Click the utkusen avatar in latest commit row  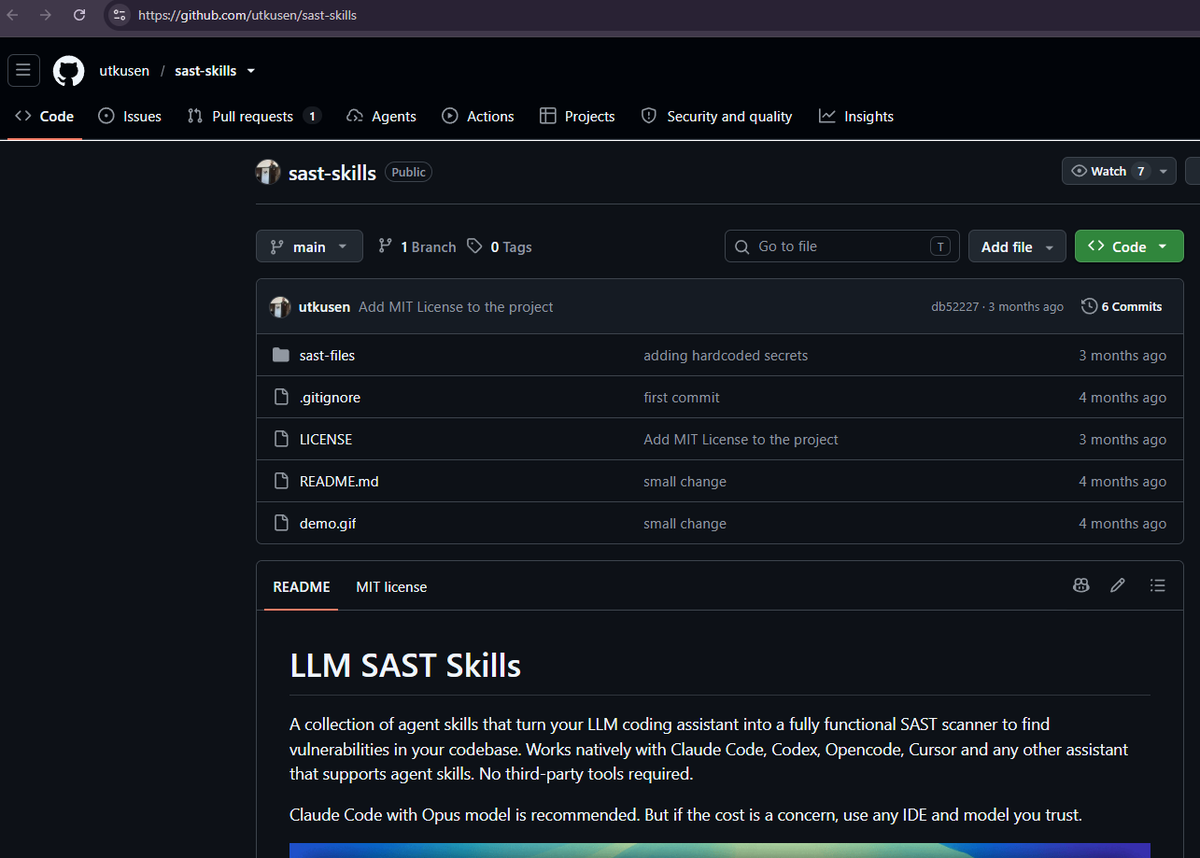(x=280, y=307)
